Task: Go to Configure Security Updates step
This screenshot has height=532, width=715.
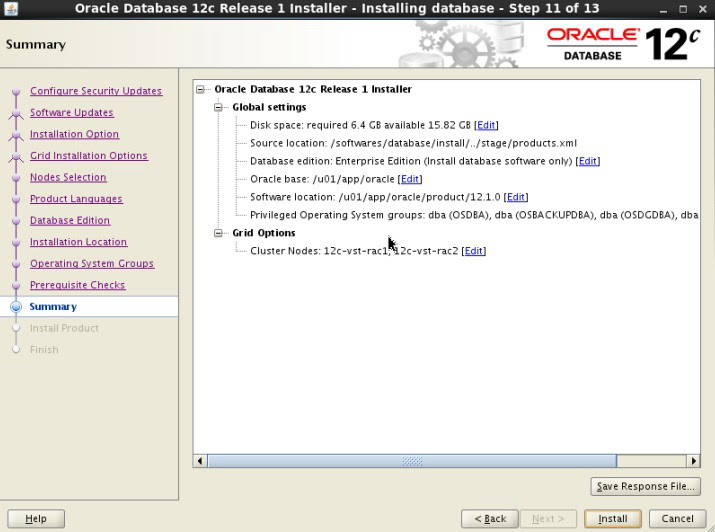Action: tap(96, 91)
